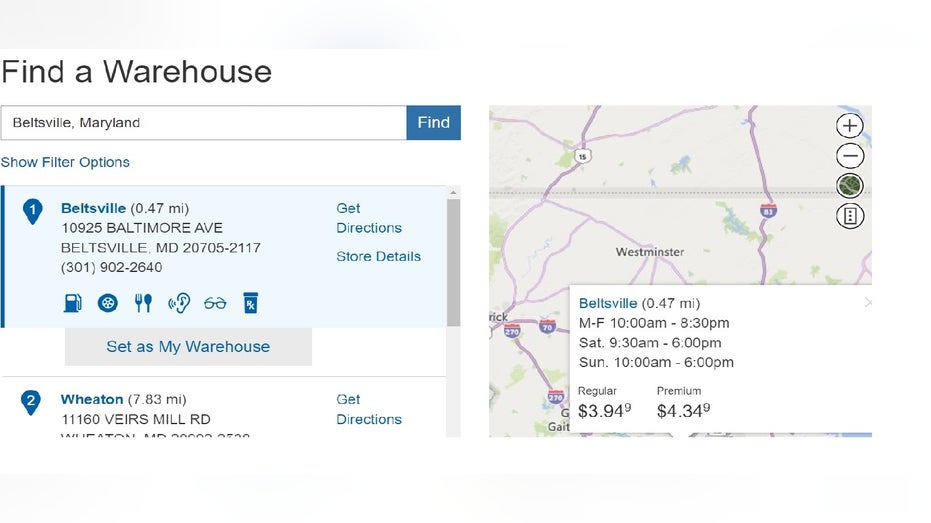Expand Show Filter Options

click(x=65, y=162)
